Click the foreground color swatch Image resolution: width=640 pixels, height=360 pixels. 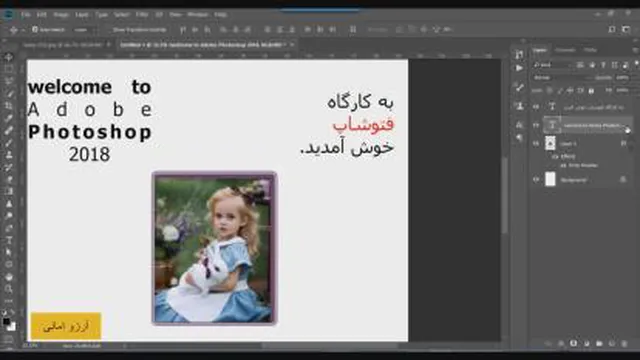pyautogui.click(x=6, y=322)
